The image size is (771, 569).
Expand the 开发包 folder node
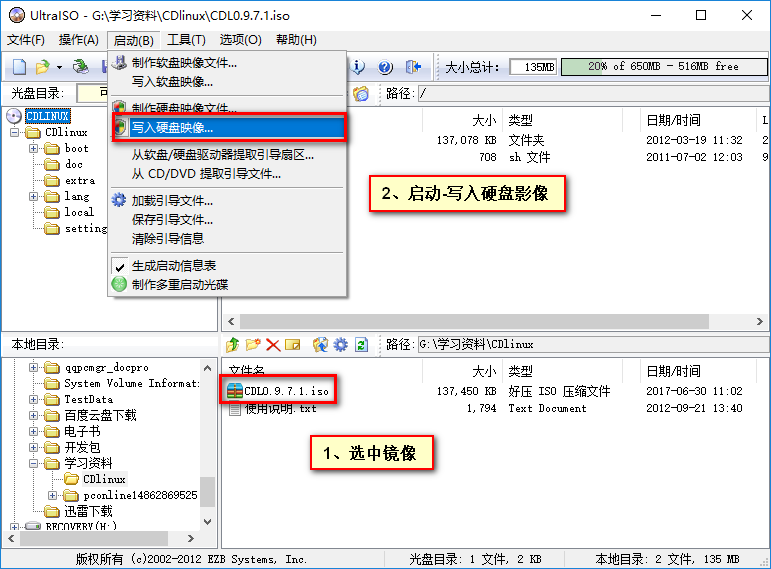tap(33, 448)
